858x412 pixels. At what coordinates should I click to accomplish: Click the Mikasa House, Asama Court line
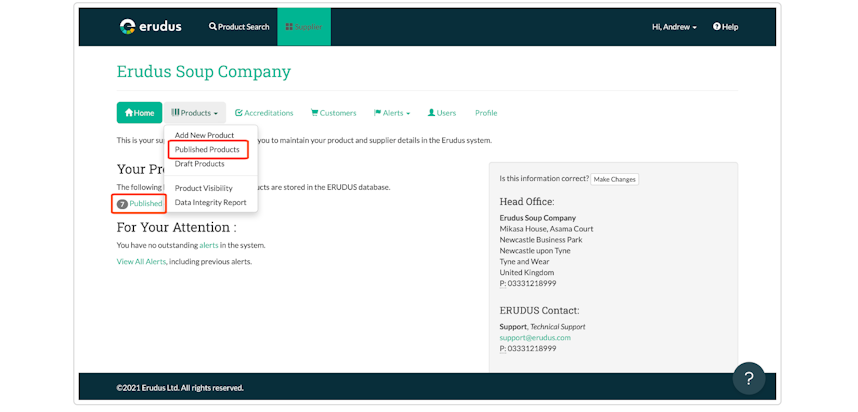tap(546, 229)
